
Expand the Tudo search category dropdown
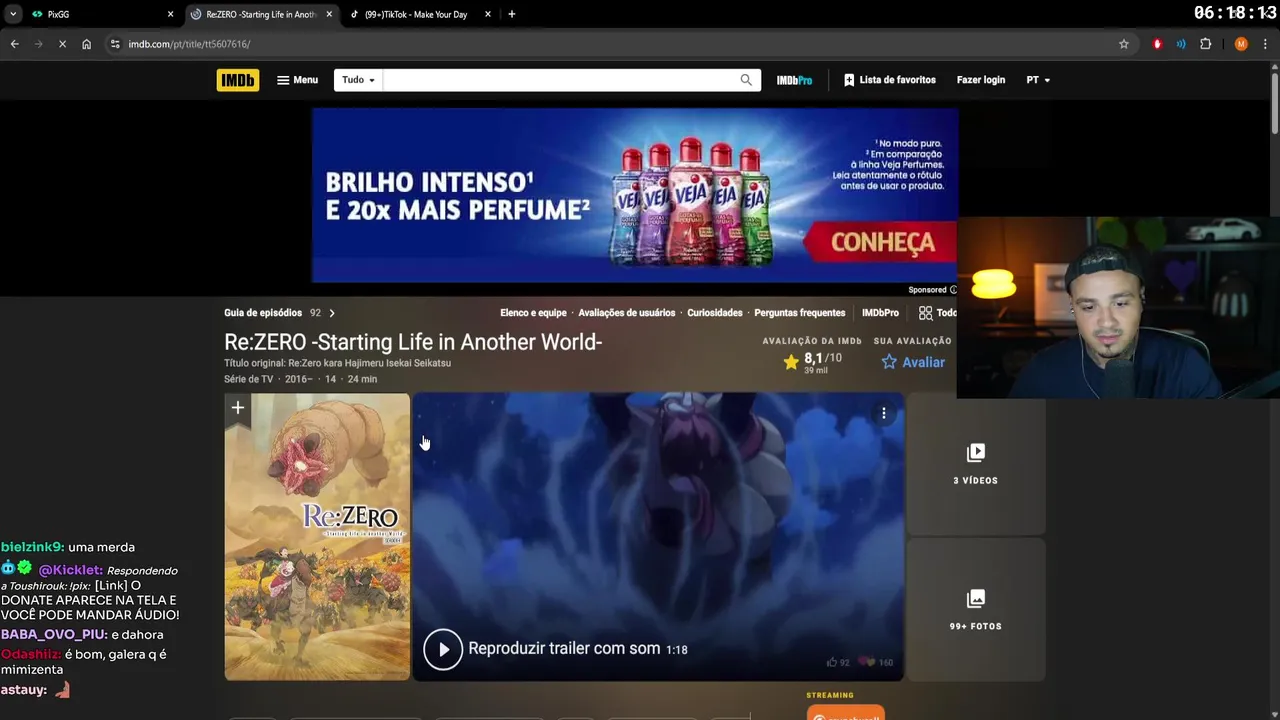358,80
